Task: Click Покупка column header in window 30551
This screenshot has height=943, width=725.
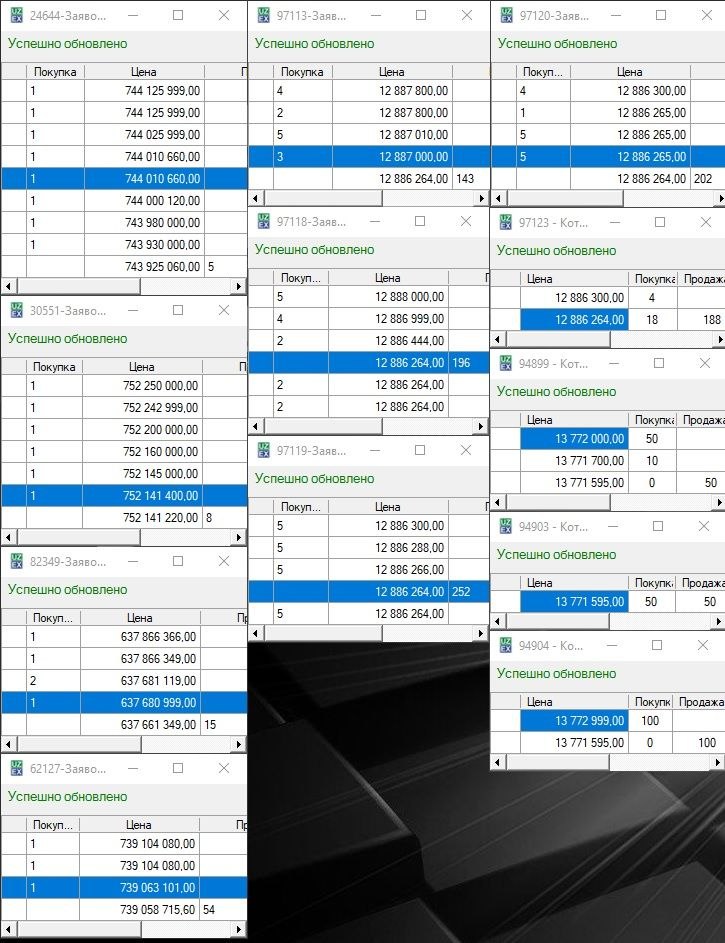Action: click(x=54, y=367)
